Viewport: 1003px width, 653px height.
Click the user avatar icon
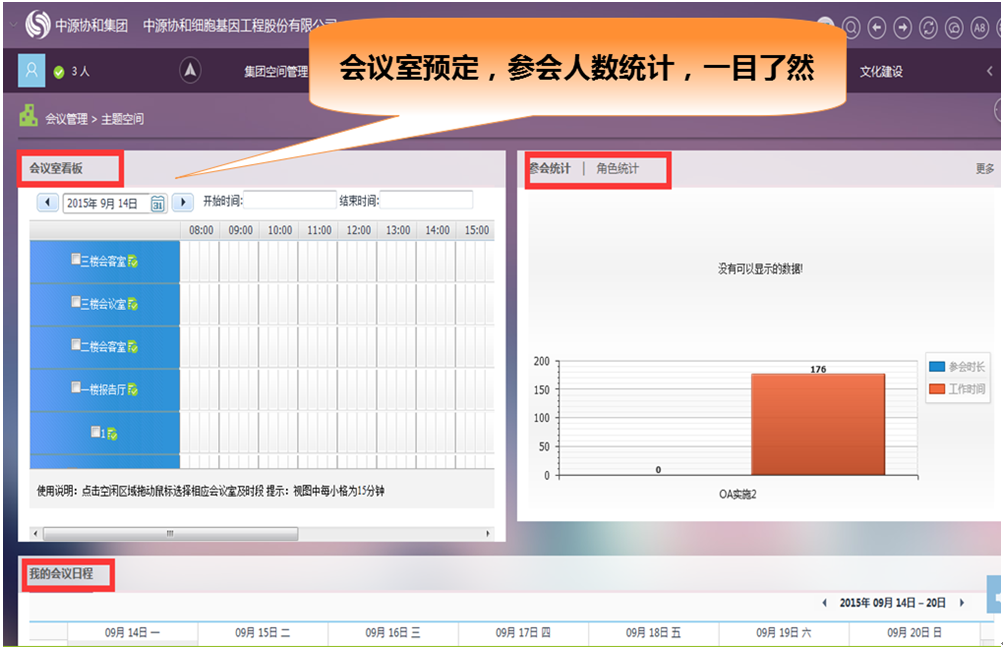pos(32,71)
